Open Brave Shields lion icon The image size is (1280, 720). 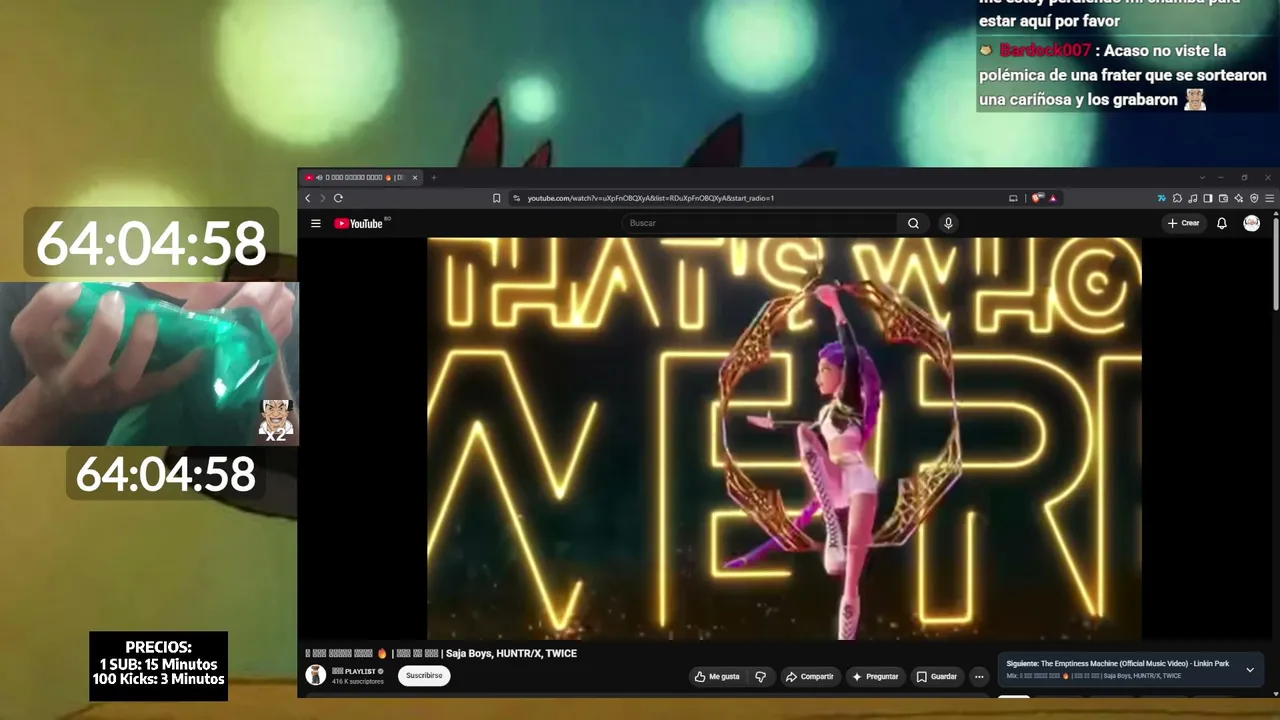point(1038,198)
